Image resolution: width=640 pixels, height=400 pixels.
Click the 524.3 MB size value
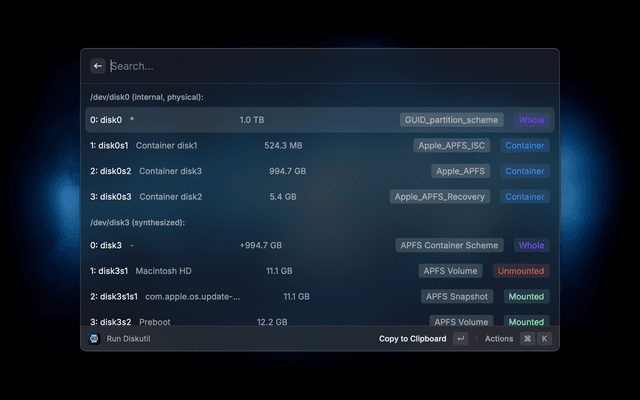tap(283, 146)
